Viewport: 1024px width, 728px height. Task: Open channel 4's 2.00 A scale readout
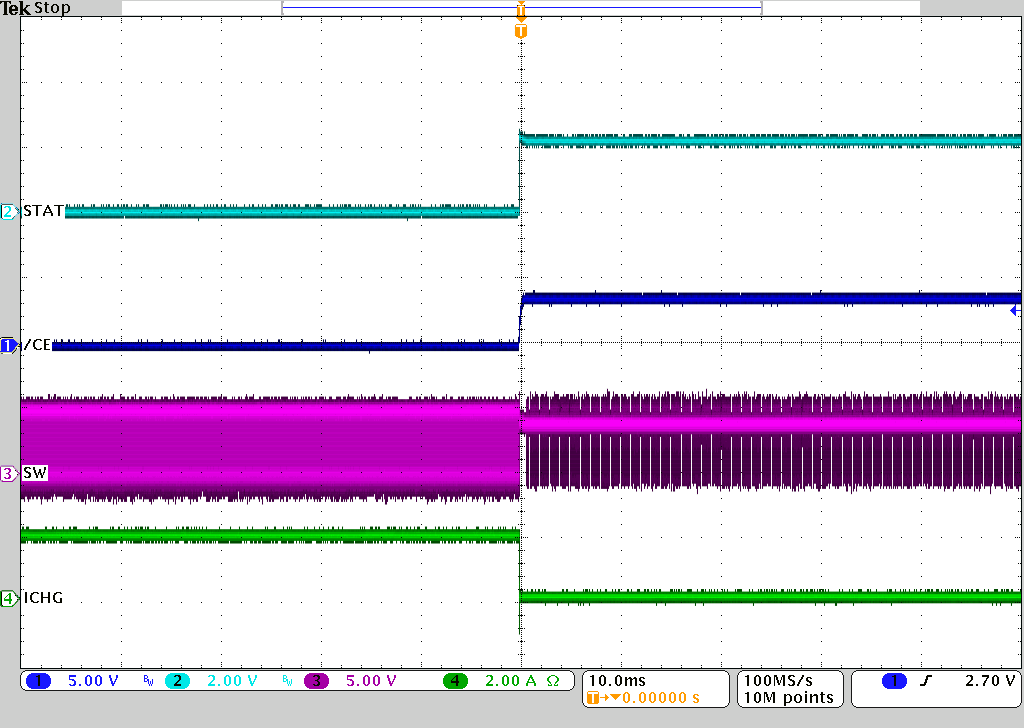512,681
